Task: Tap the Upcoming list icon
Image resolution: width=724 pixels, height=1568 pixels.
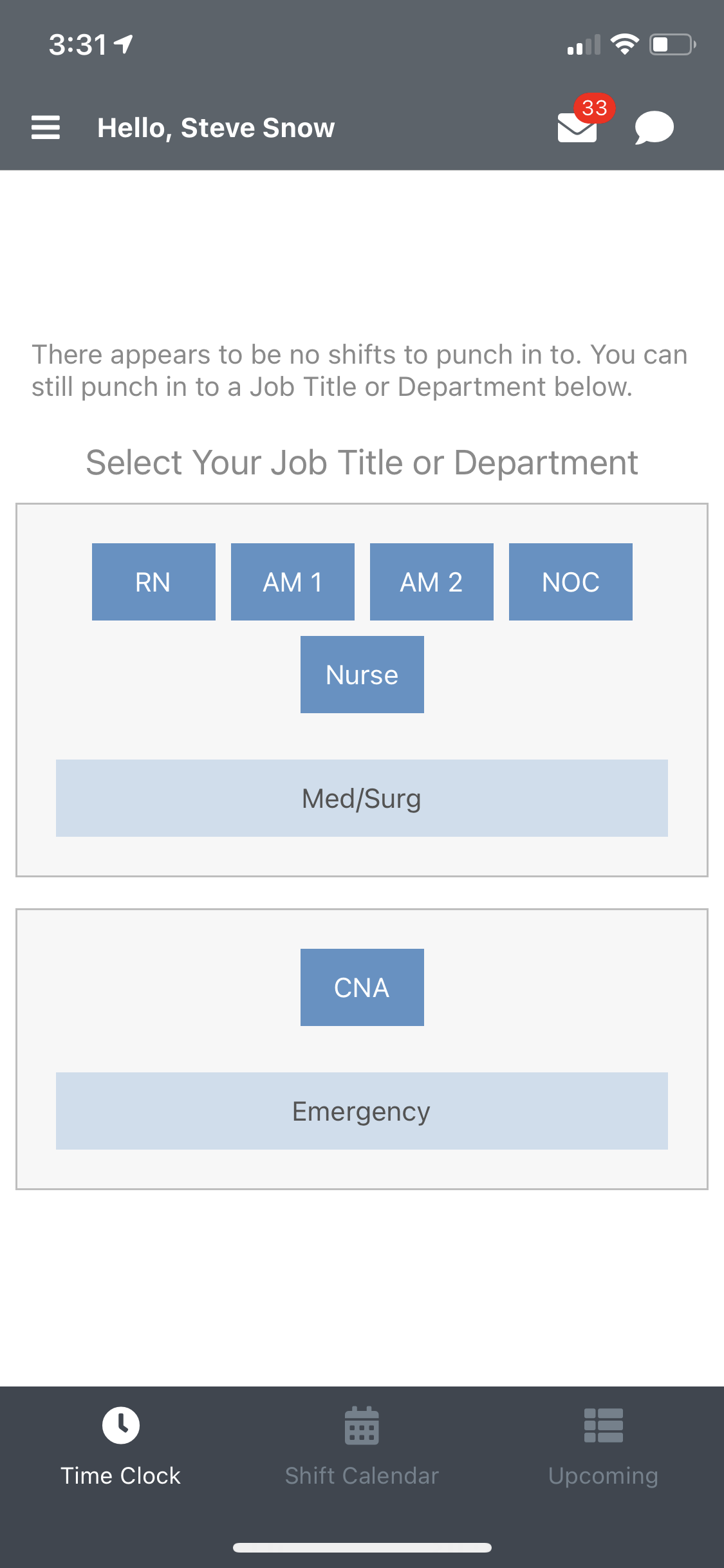Action: (x=603, y=1426)
